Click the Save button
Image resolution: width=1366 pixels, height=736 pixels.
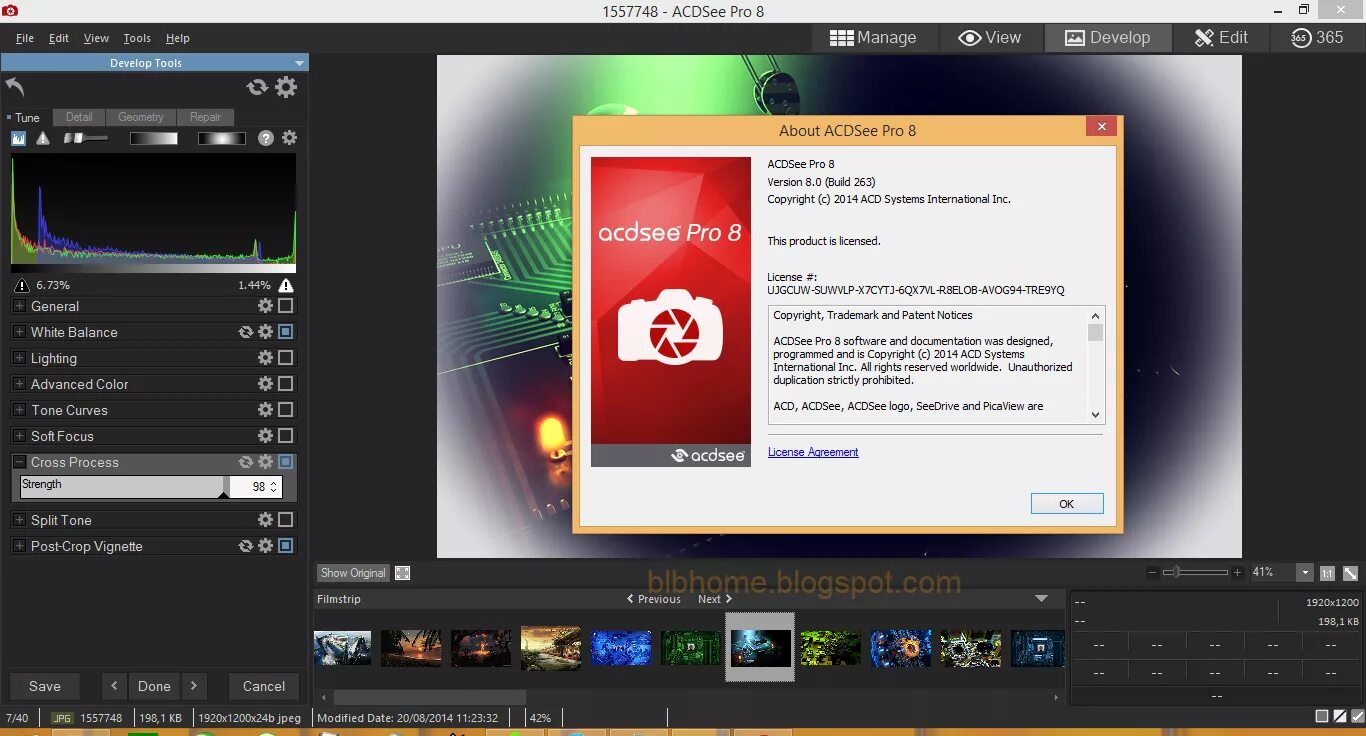point(45,686)
